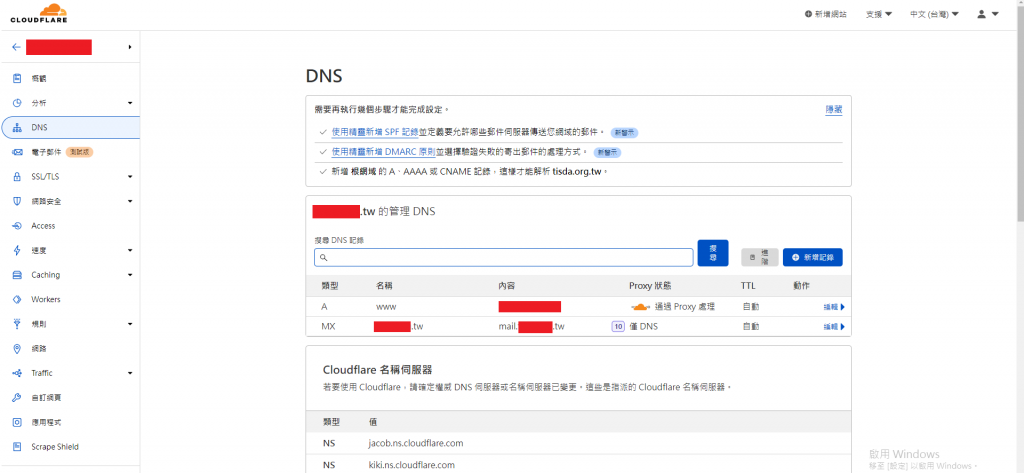Screen dimensions: 1024x473
Task: Click the Access icon in sidebar
Action: (18, 226)
